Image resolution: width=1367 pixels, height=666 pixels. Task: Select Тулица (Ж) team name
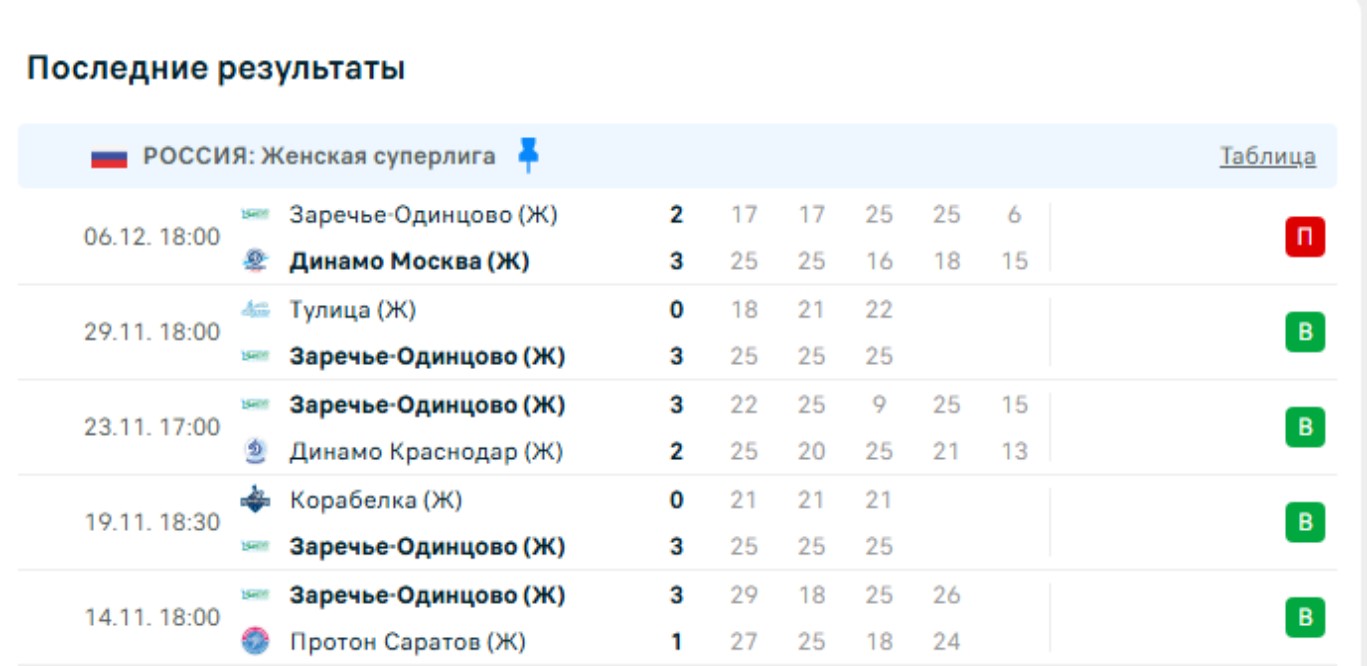click(352, 310)
